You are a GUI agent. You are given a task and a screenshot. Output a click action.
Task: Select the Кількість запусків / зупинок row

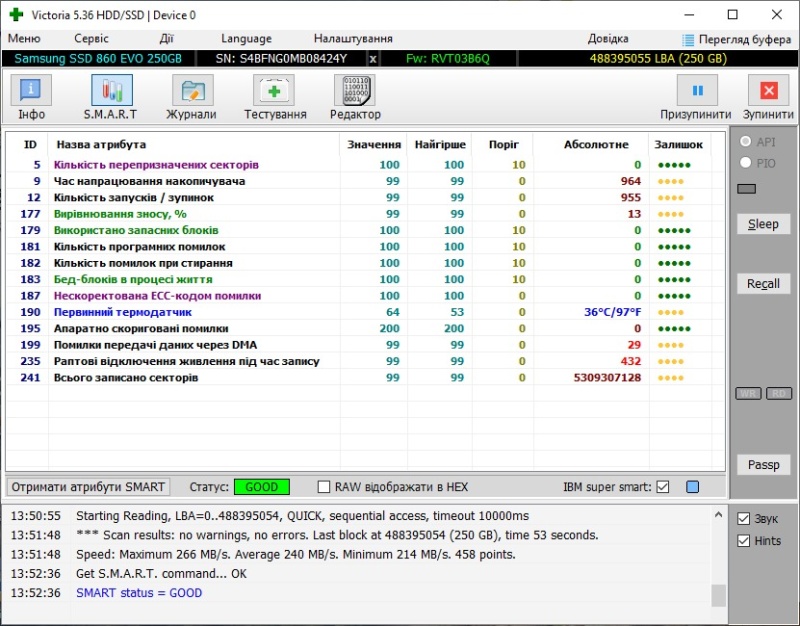(x=365, y=197)
